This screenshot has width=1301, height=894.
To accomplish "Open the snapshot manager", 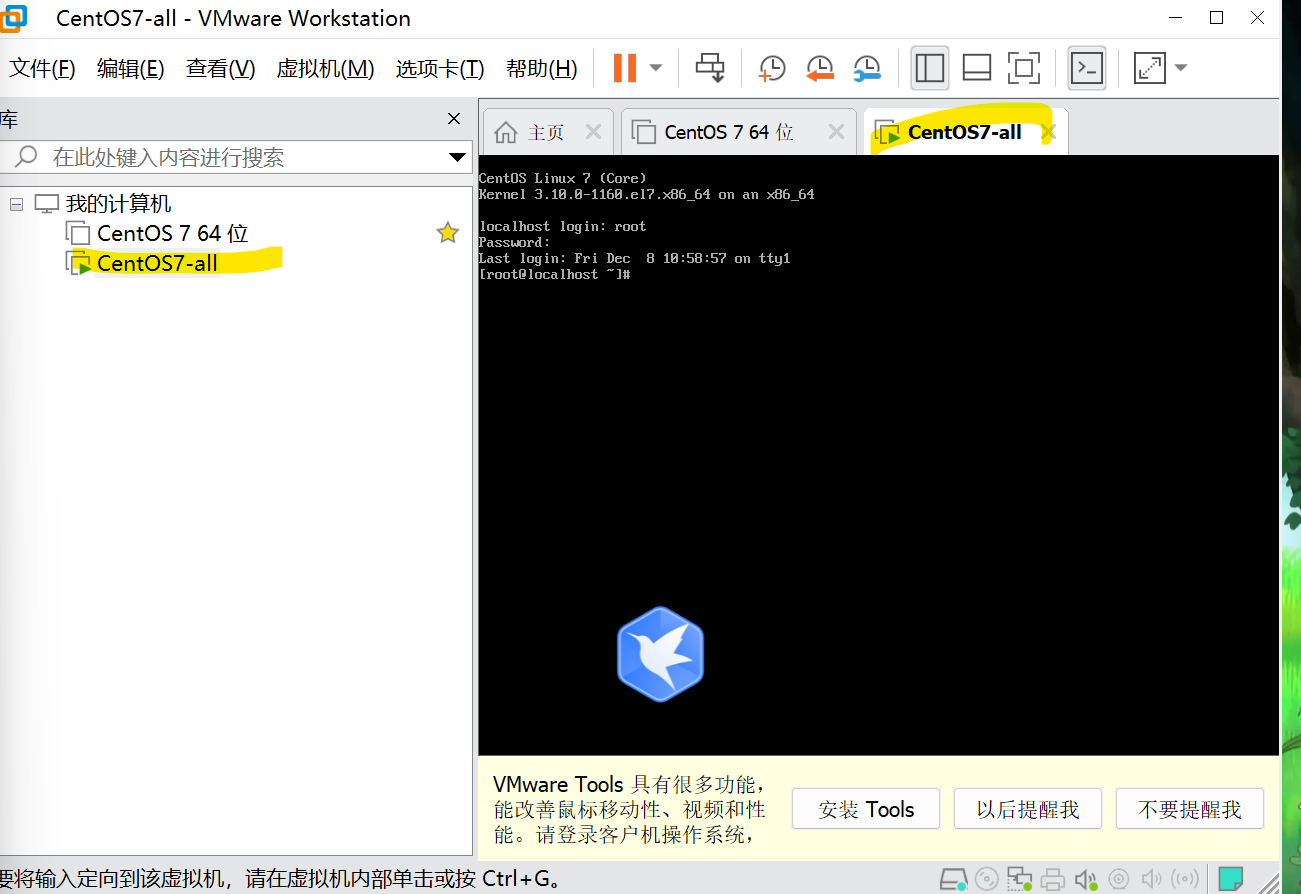I will (x=867, y=68).
